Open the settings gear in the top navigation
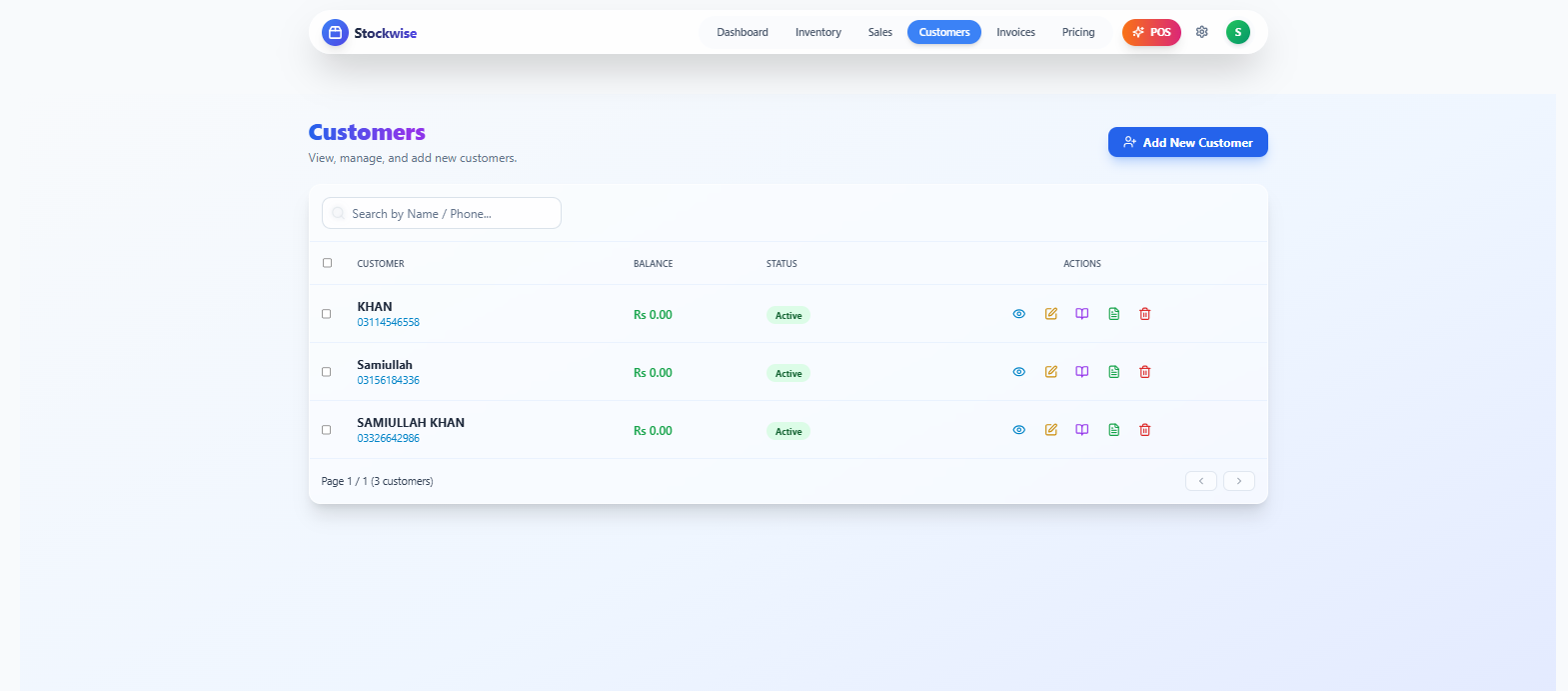The width and height of the screenshot is (1568, 691). pos(1202,32)
